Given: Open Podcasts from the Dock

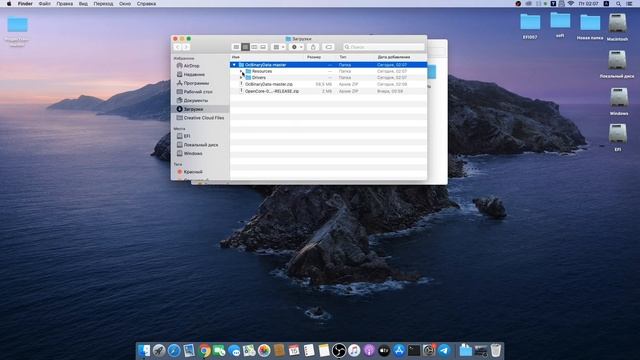Looking at the screenshot, I should 369,351.
